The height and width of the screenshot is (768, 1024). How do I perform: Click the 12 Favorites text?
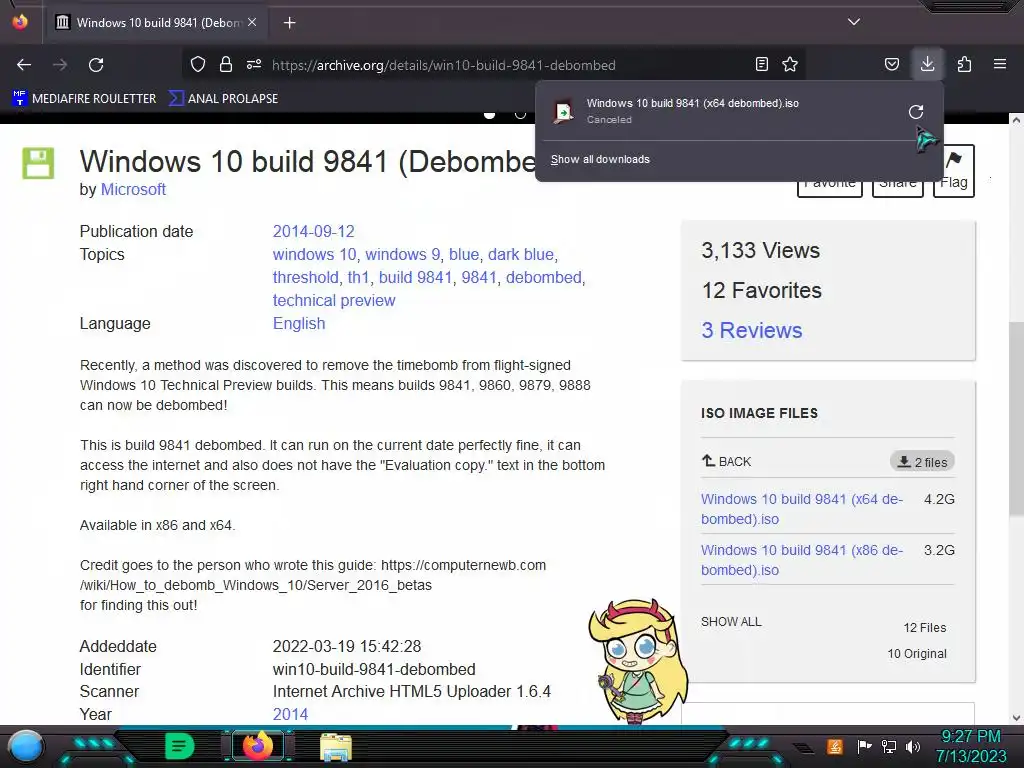pyautogui.click(x=761, y=291)
